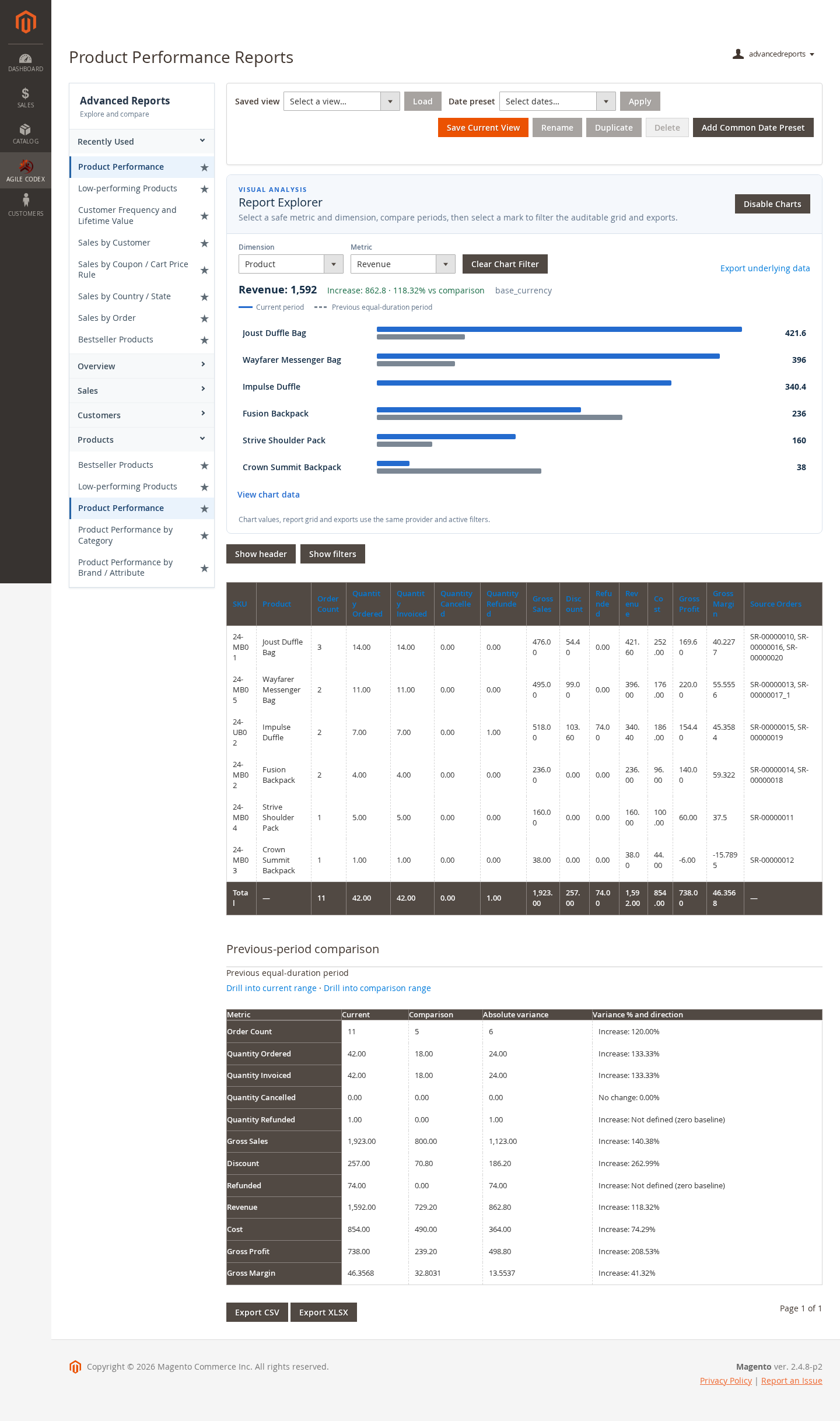Expand the Customers reports section
Image resolution: width=840 pixels, height=1421 pixels.
(x=142, y=415)
